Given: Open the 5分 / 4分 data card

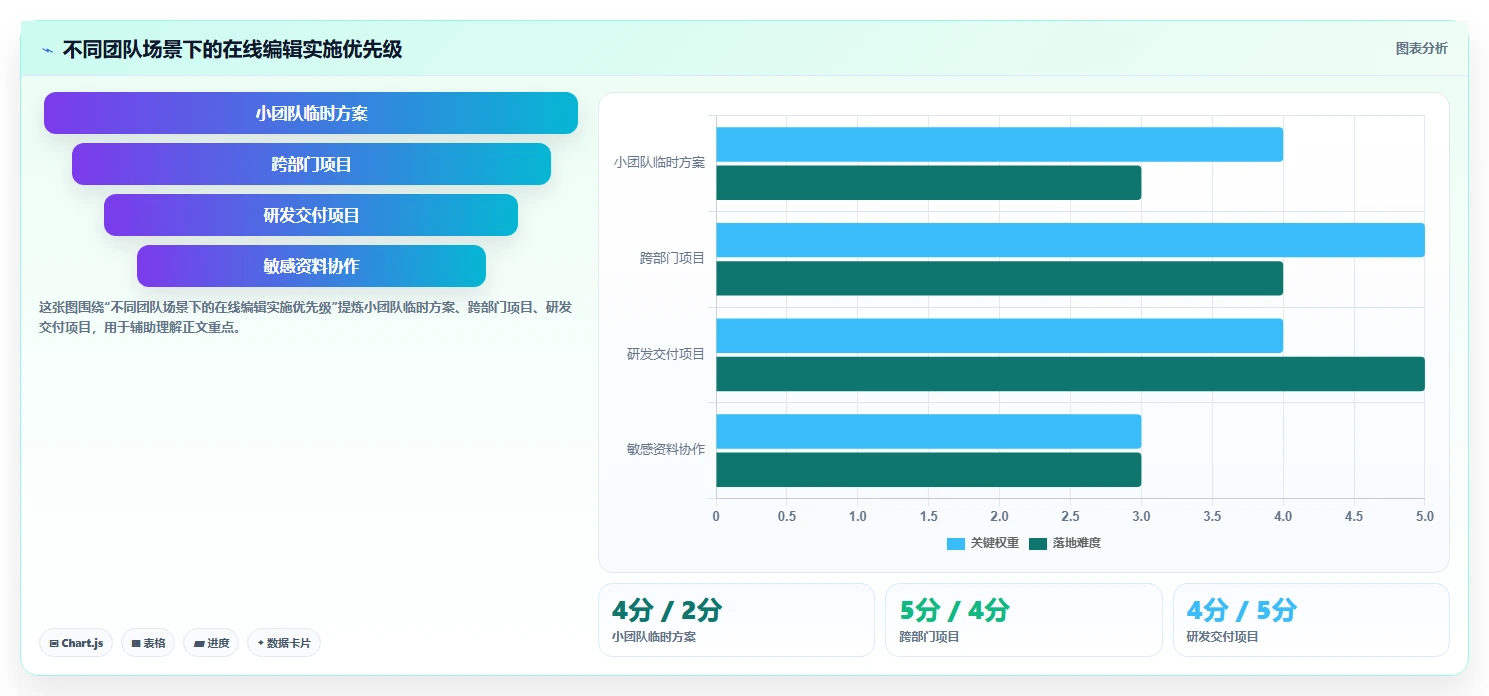Looking at the screenshot, I should 1024,620.
